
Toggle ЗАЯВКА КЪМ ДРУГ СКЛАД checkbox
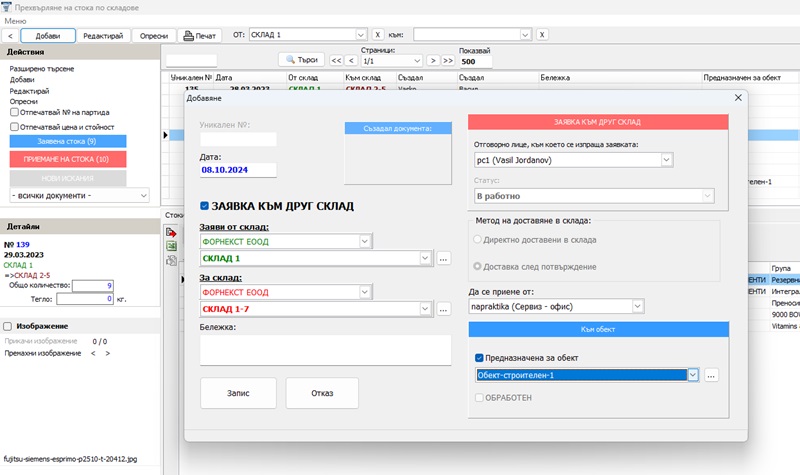(x=205, y=206)
